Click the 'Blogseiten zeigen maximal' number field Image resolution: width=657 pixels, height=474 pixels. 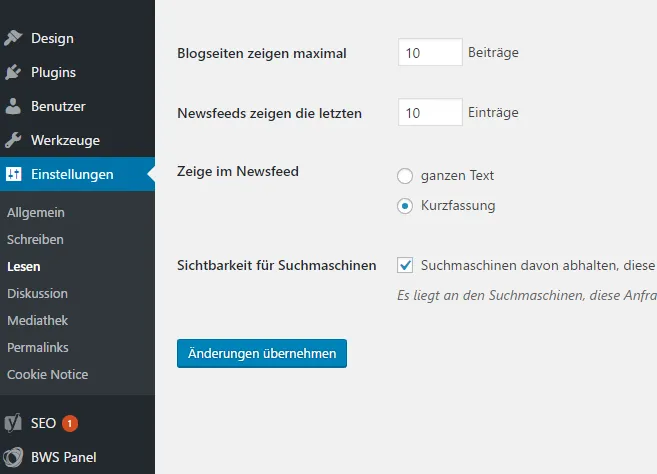tap(430, 52)
